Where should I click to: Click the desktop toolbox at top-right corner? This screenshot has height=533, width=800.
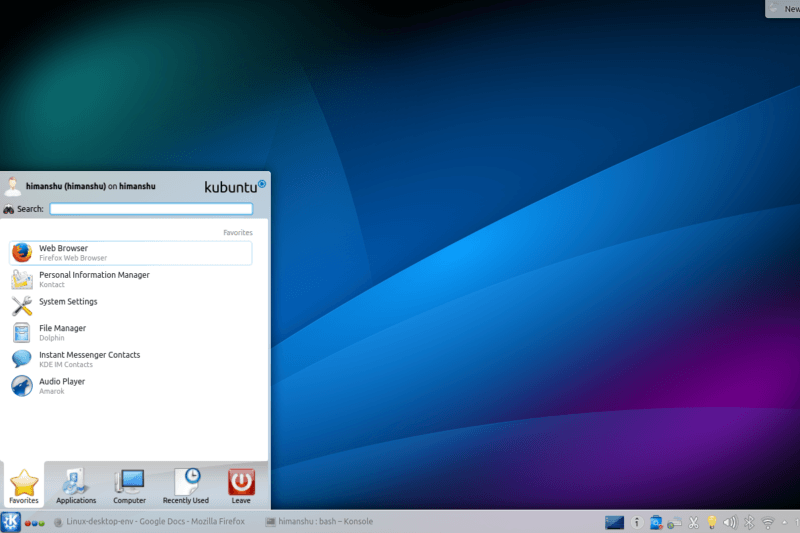[783, 9]
